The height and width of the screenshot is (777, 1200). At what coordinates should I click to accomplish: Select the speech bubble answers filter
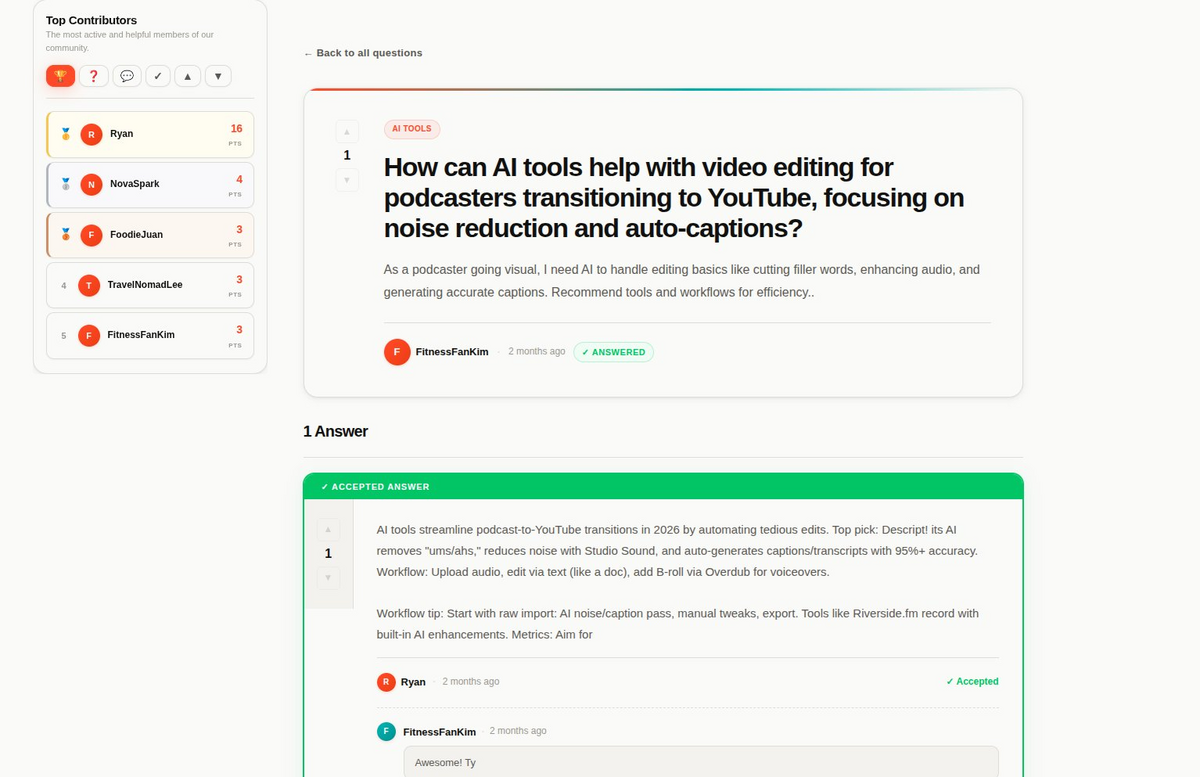click(126, 76)
